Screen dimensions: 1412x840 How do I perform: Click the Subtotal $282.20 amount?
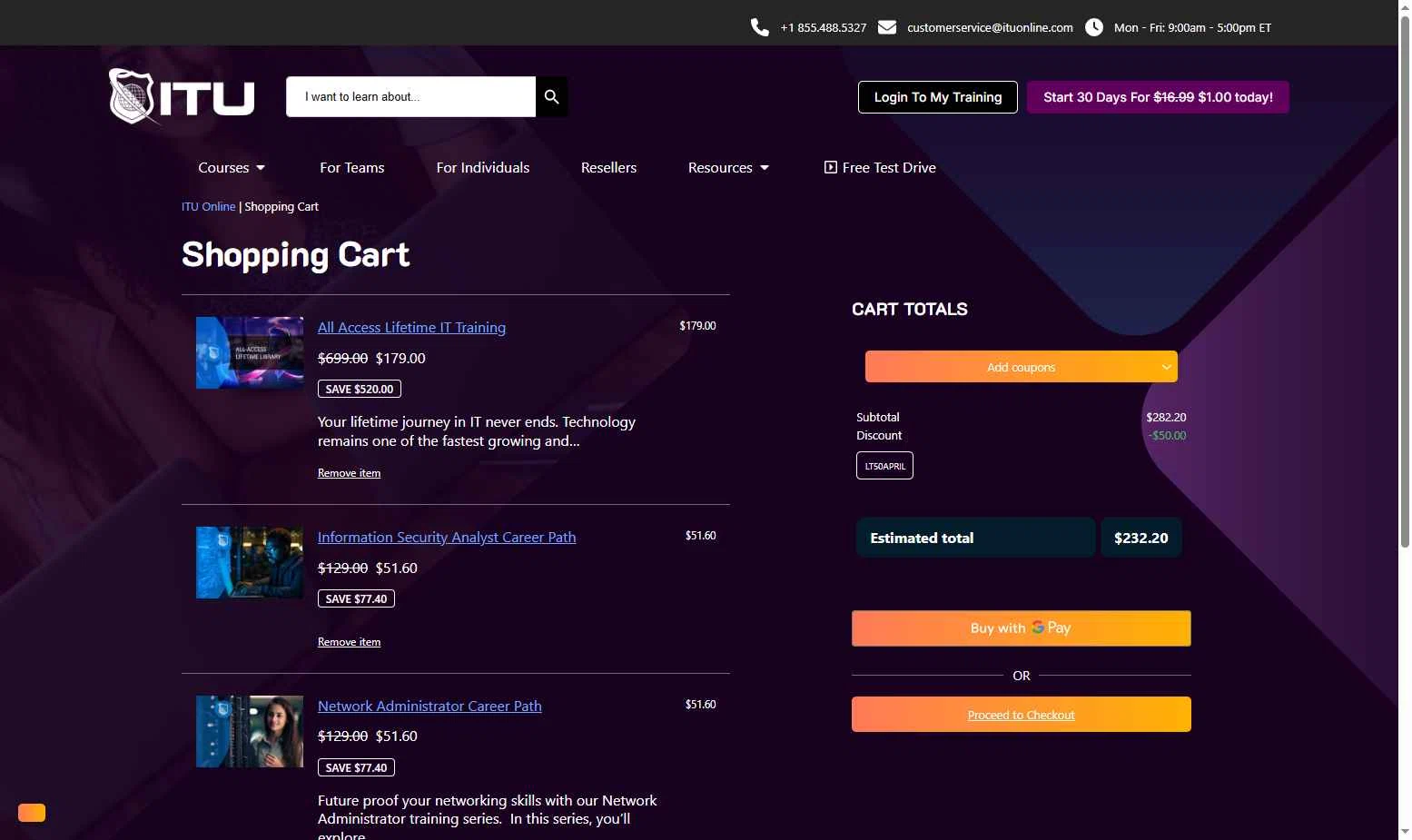(x=1166, y=417)
